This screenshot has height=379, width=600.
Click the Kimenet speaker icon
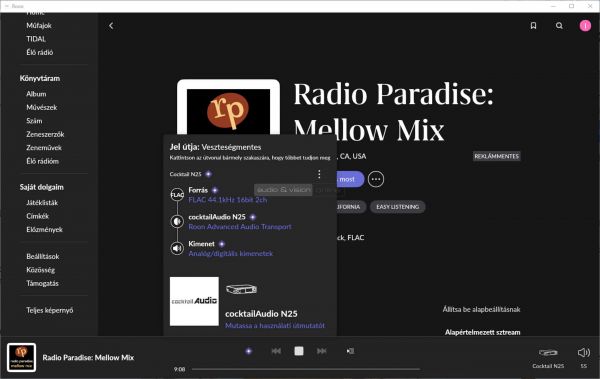click(x=177, y=248)
